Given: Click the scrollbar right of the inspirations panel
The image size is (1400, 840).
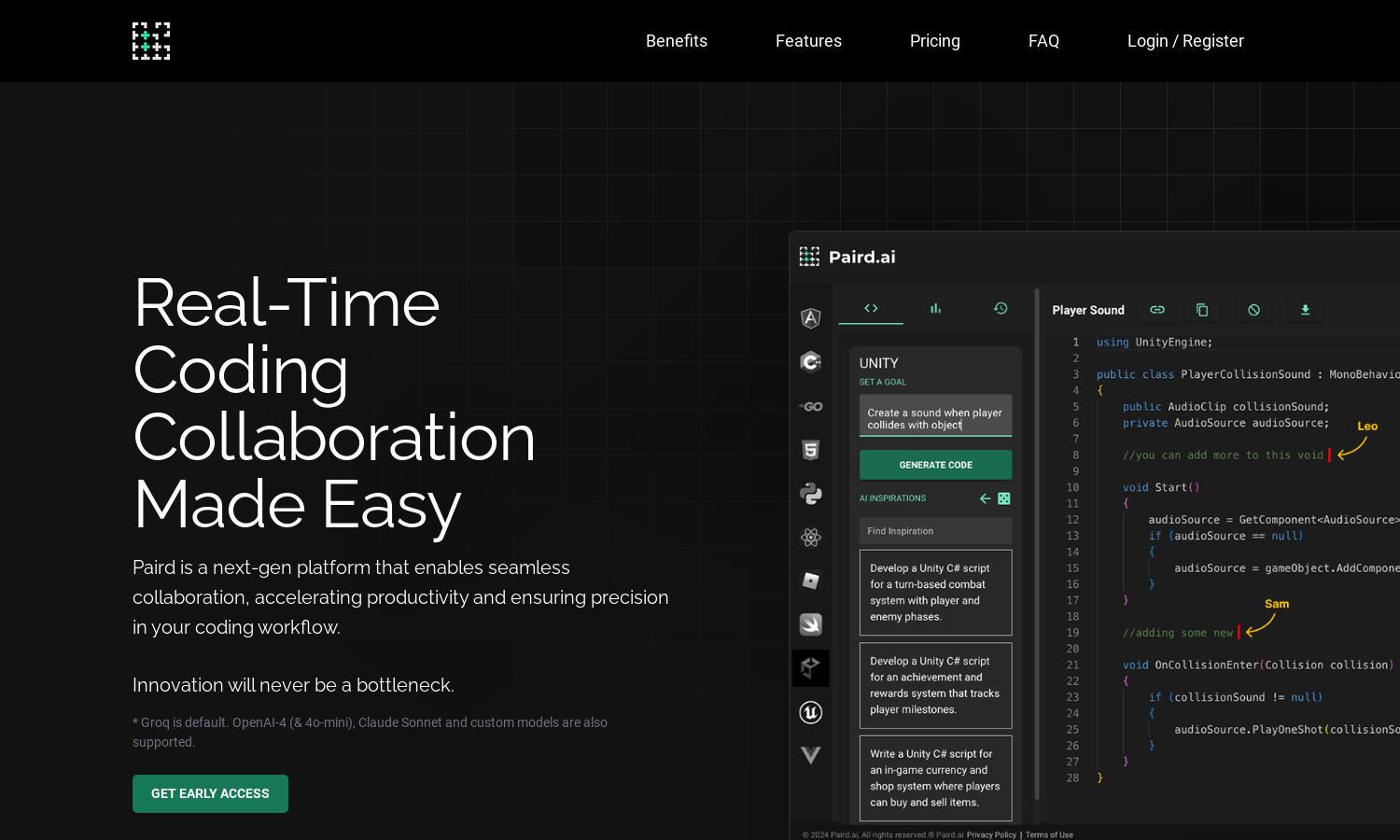Looking at the screenshot, I should coord(1037,544).
